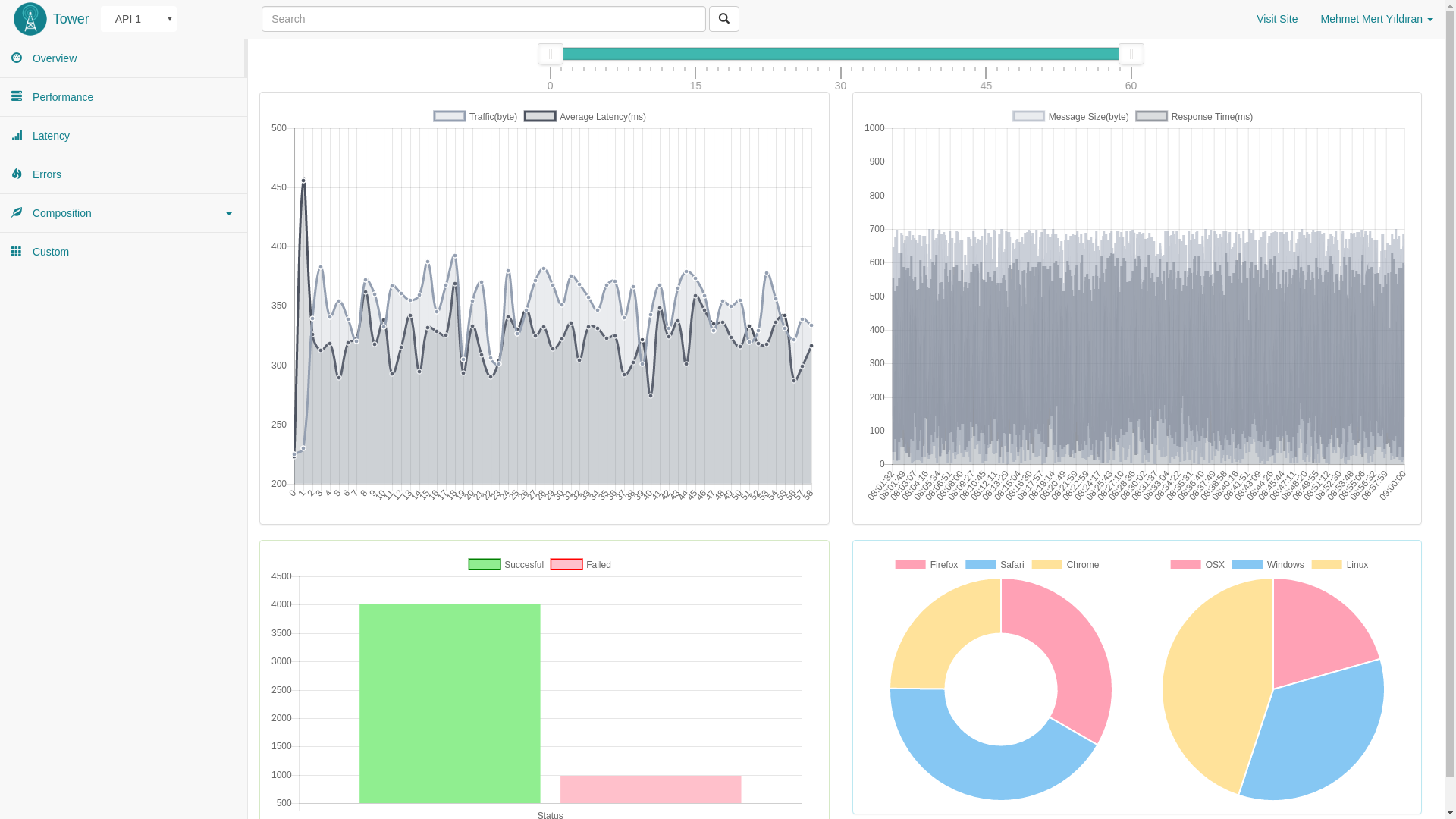The image size is (1456, 819).
Task: Navigate to the Errors section
Action: coord(123,174)
